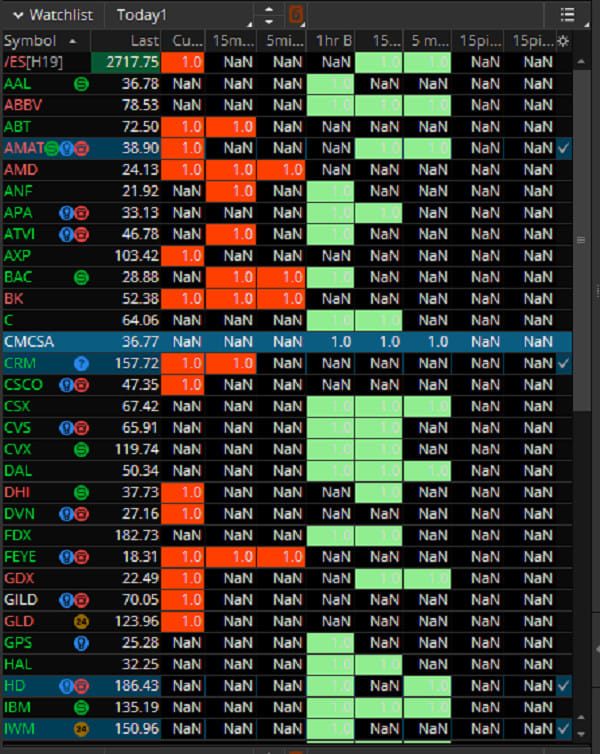Image resolution: width=600 pixels, height=754 pixels.
Task: Click IBM's green S icon
Action: tap(81, 707)
